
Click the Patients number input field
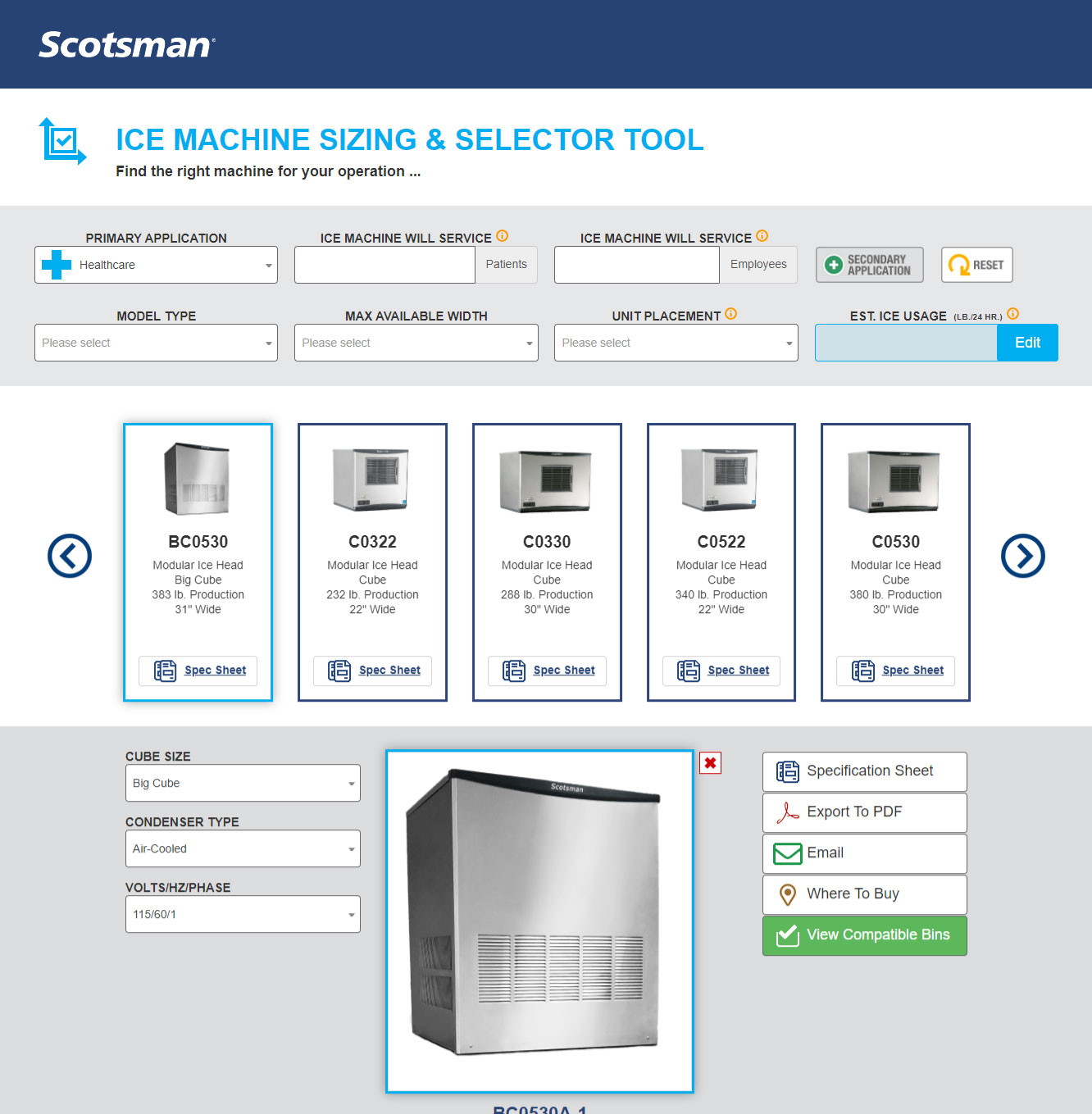tap(384, 265)
